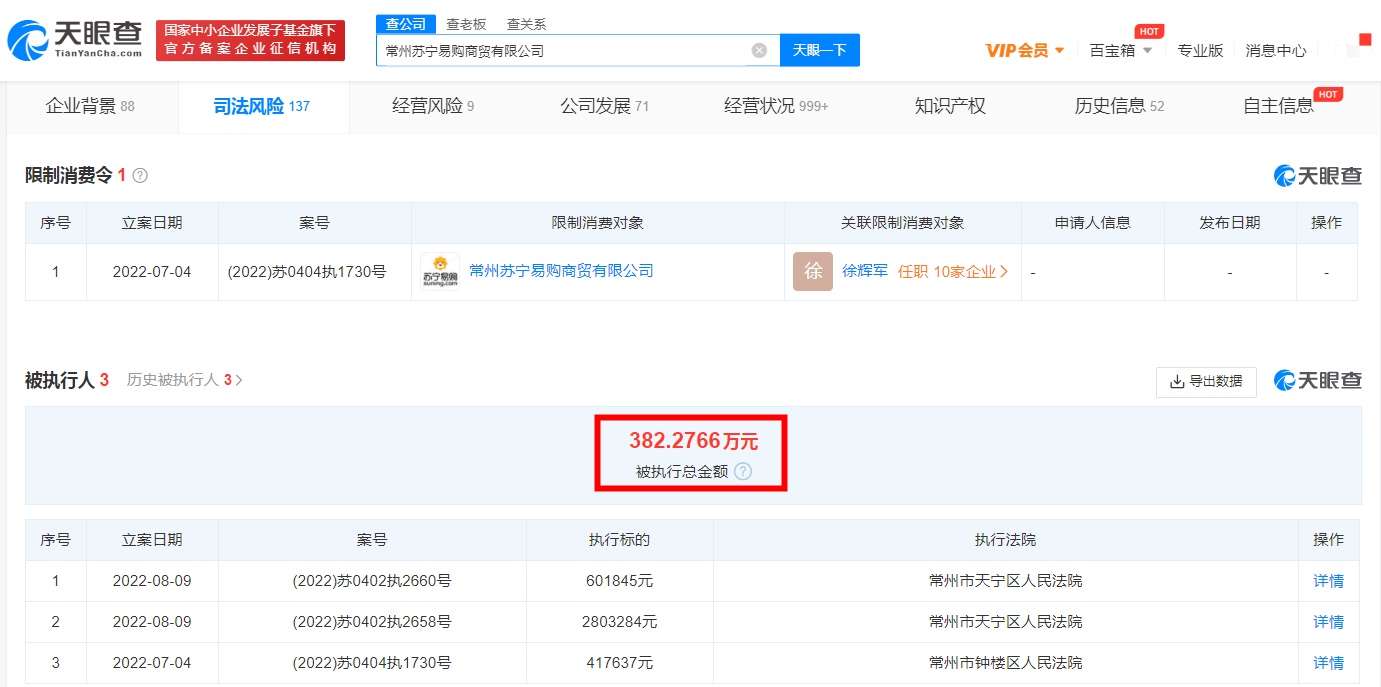Viewport: 1381px width, 687px height.
Task: Expand the 百宝箱 dropdown menu
Action: (1121, 50)
